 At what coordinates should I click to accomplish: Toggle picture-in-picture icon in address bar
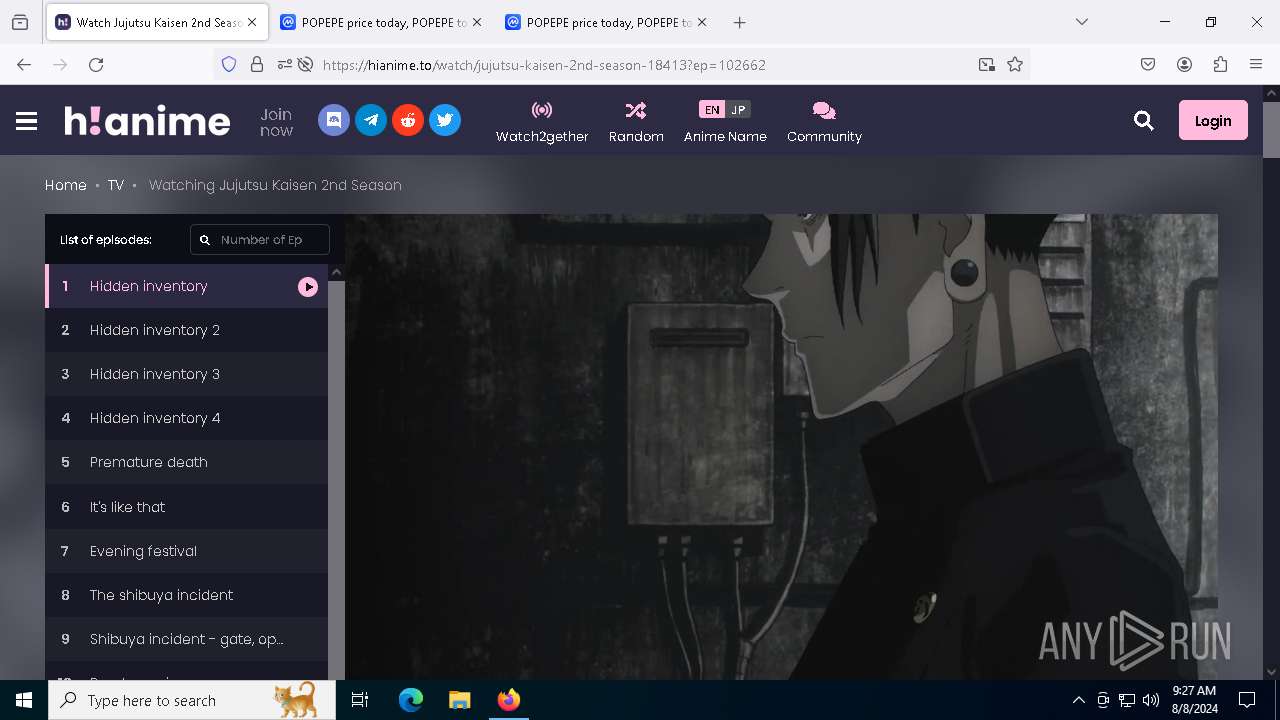pos(987,64)
